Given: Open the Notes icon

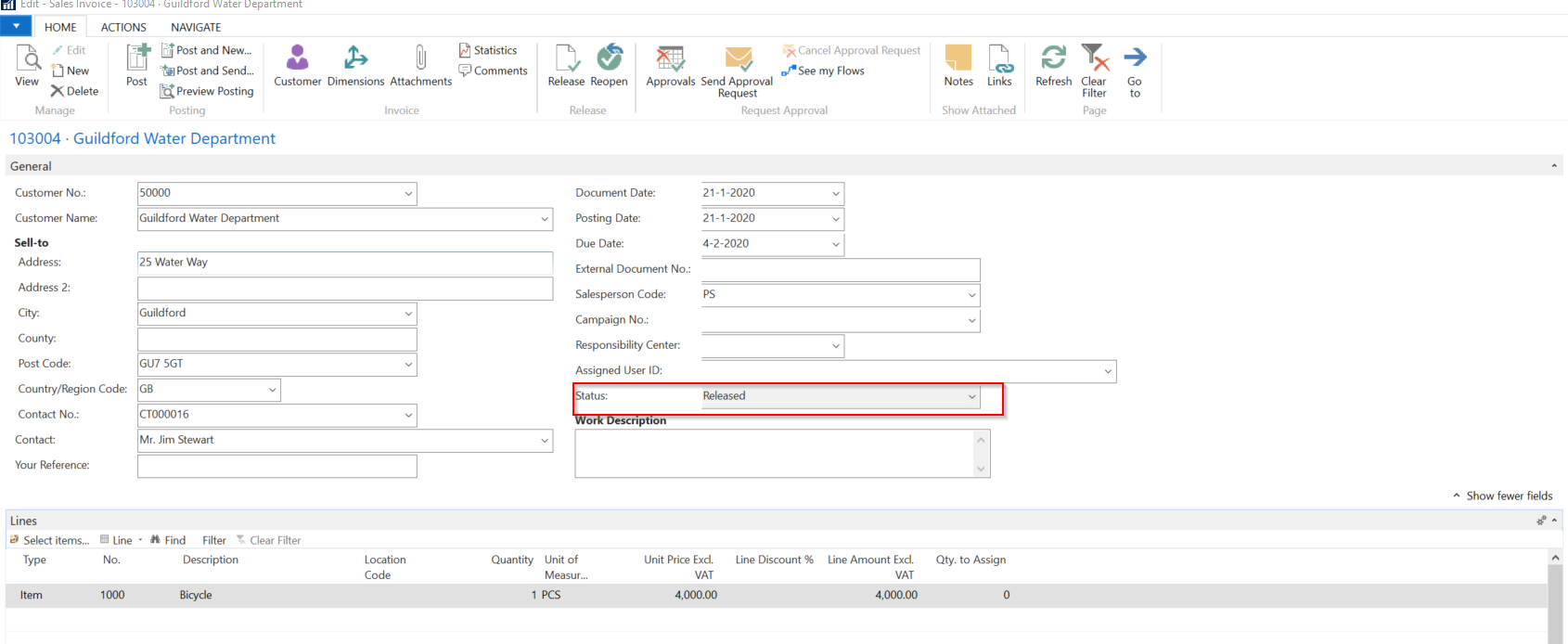Looking at the screenshot, I should [958, 59].
